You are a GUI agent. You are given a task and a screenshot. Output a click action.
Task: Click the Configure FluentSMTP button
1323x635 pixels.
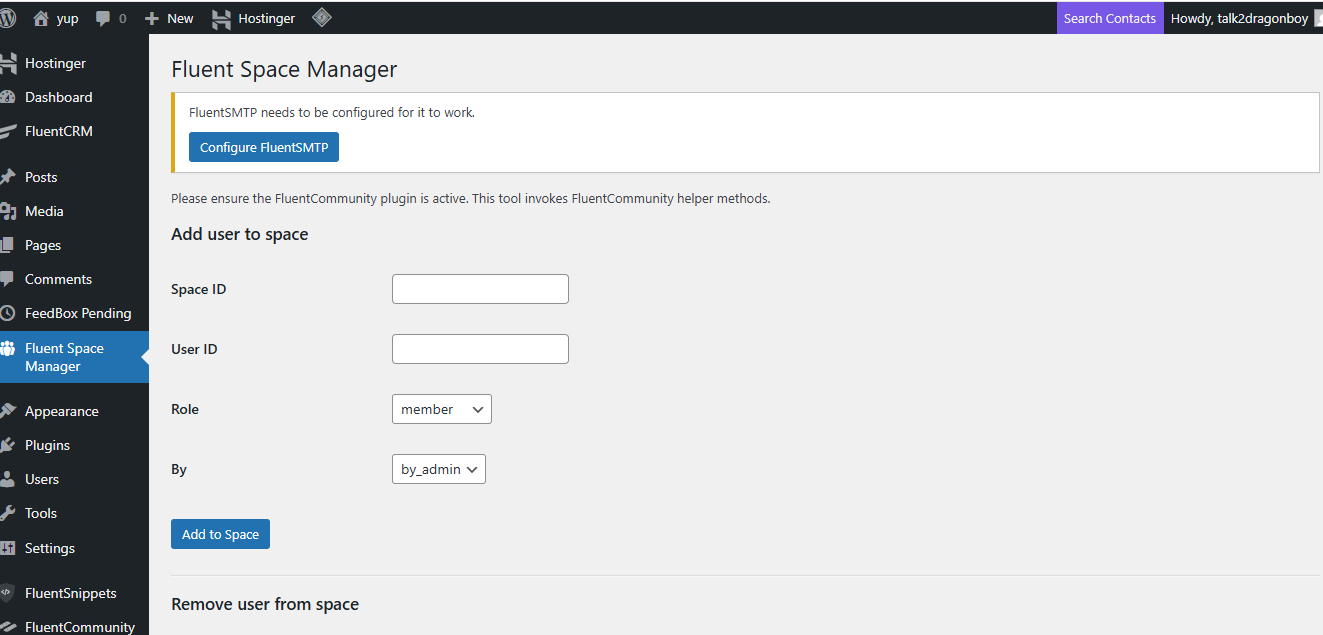[264, 147]
